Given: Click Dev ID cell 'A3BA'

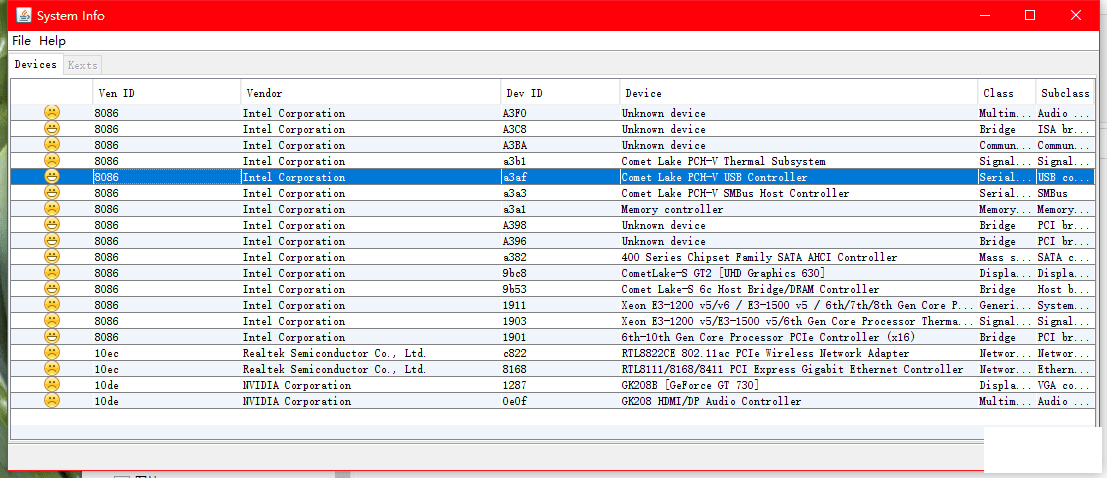Looking at the screenshot, I should coord(561,145).
